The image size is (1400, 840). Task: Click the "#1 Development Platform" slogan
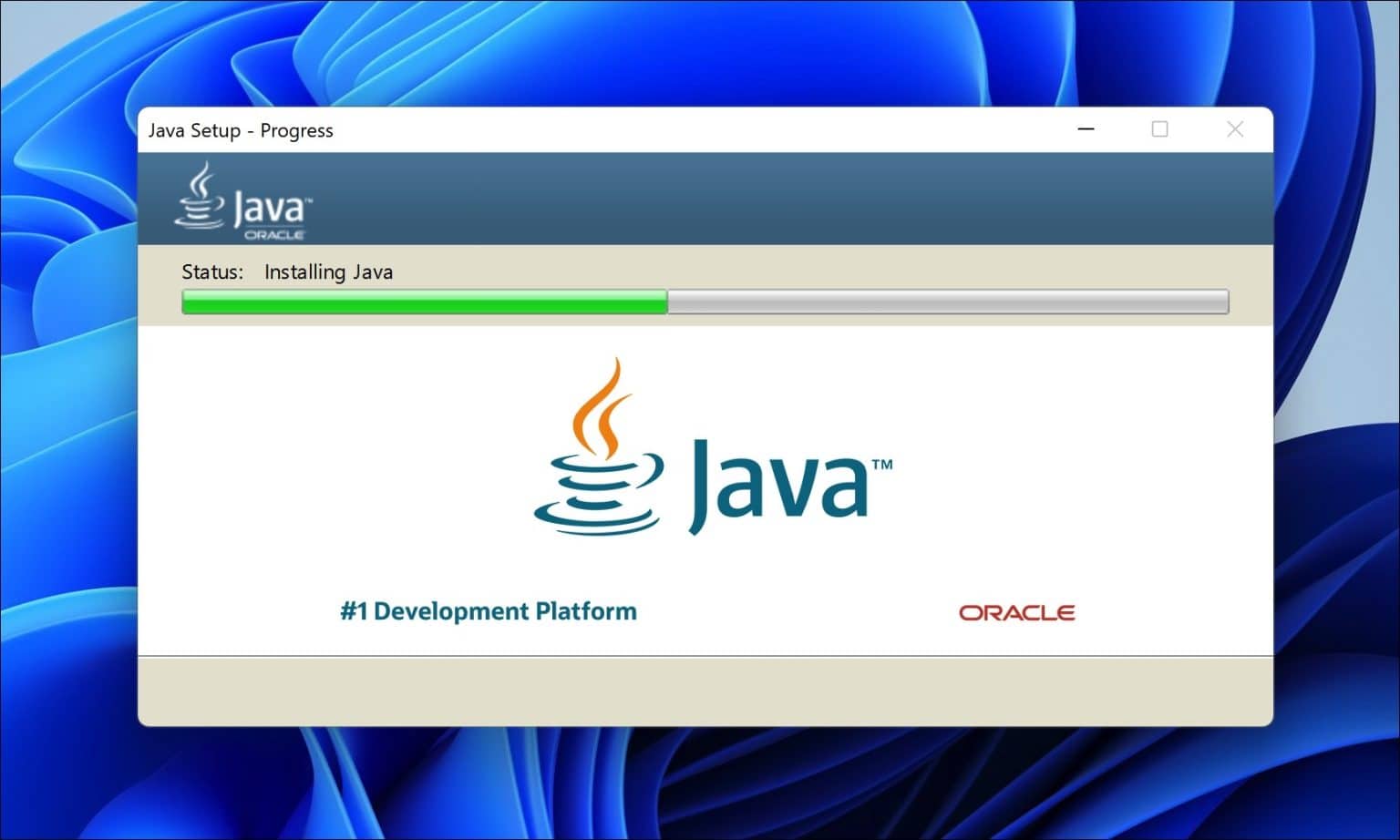[489, 611]
